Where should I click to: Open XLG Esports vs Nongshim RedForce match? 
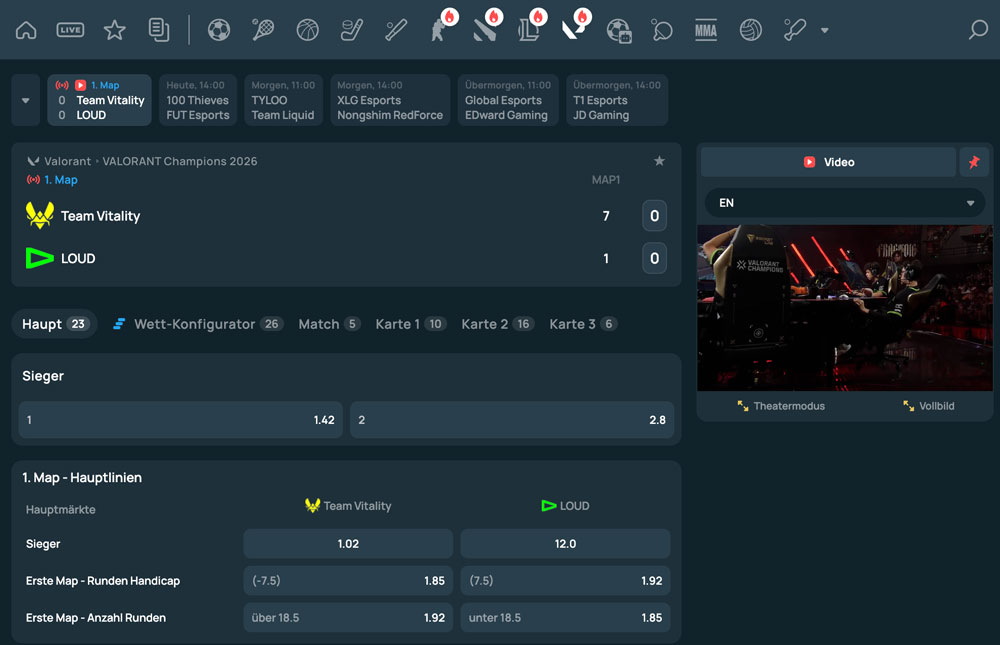tap(390, 100)
